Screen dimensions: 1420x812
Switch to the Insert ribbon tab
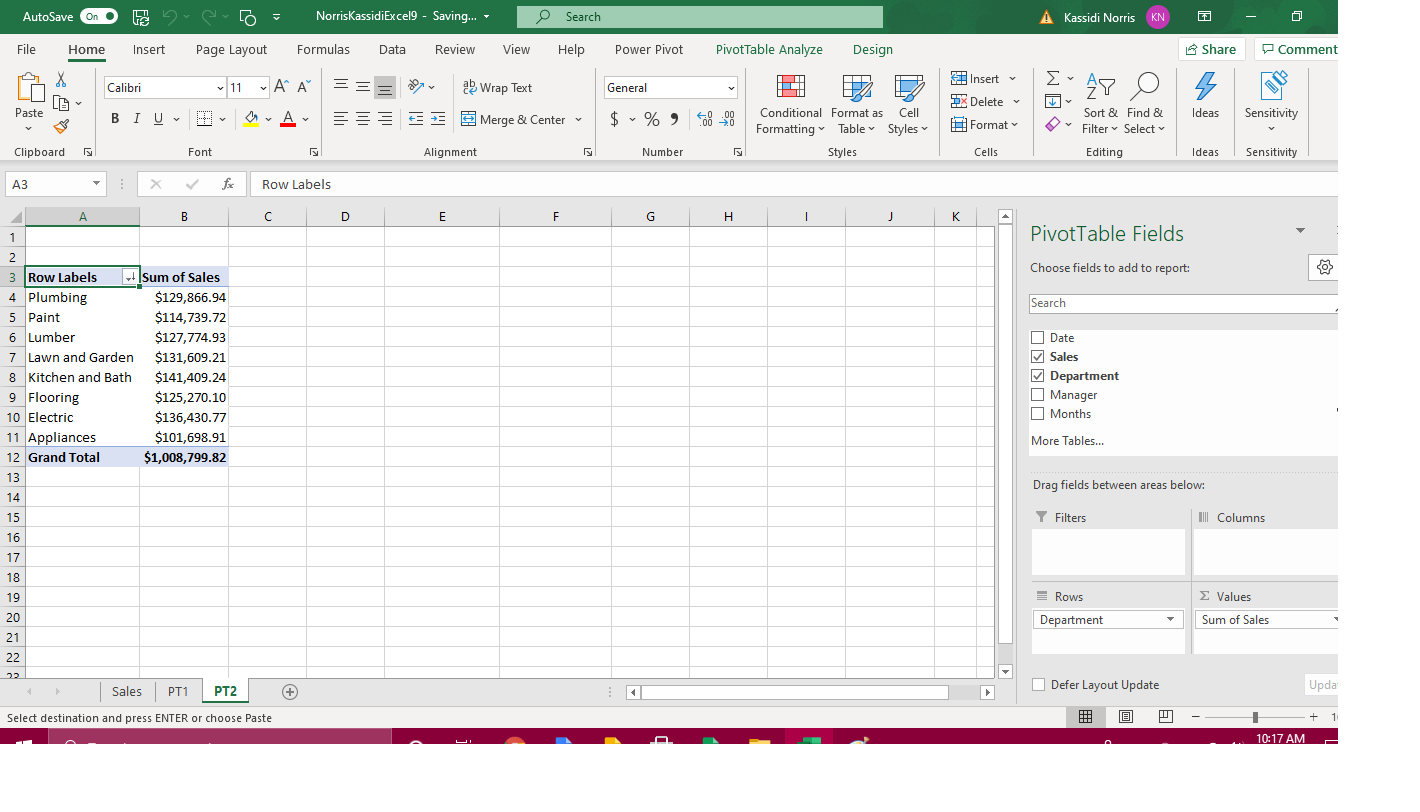tap(149, 49)
